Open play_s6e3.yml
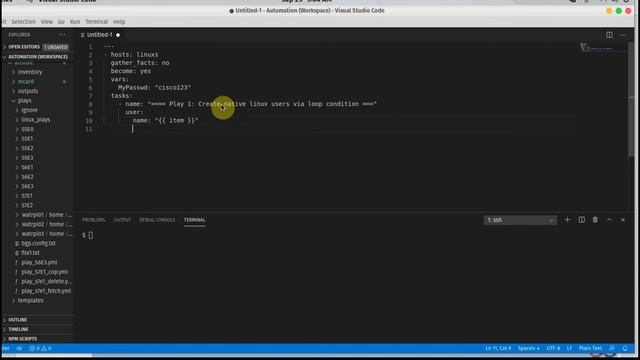Image resolution: width=640 pixels, height=360 pixels. coord(39,262)
